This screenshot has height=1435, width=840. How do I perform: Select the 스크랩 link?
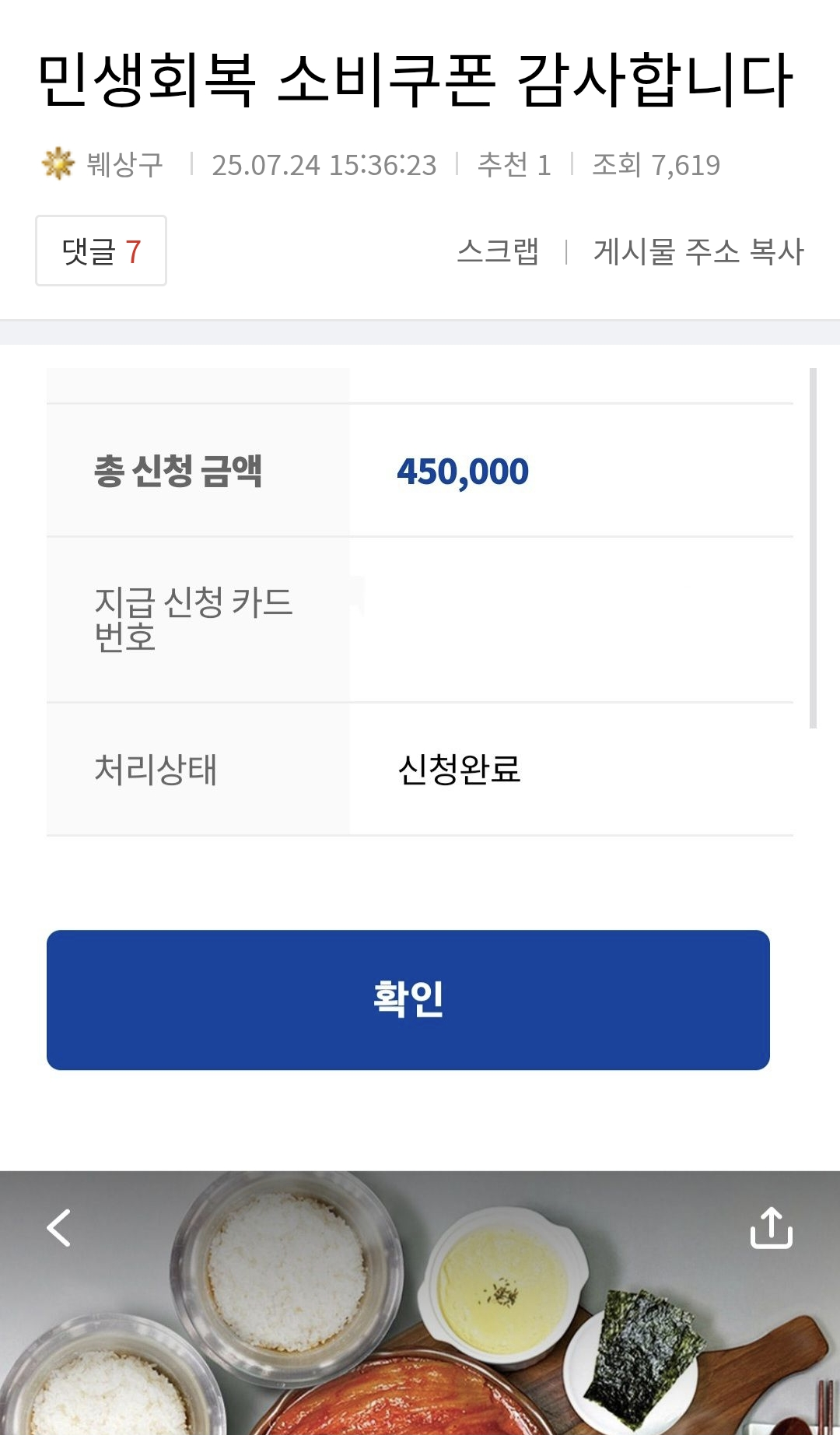click(x=498, y=251)
